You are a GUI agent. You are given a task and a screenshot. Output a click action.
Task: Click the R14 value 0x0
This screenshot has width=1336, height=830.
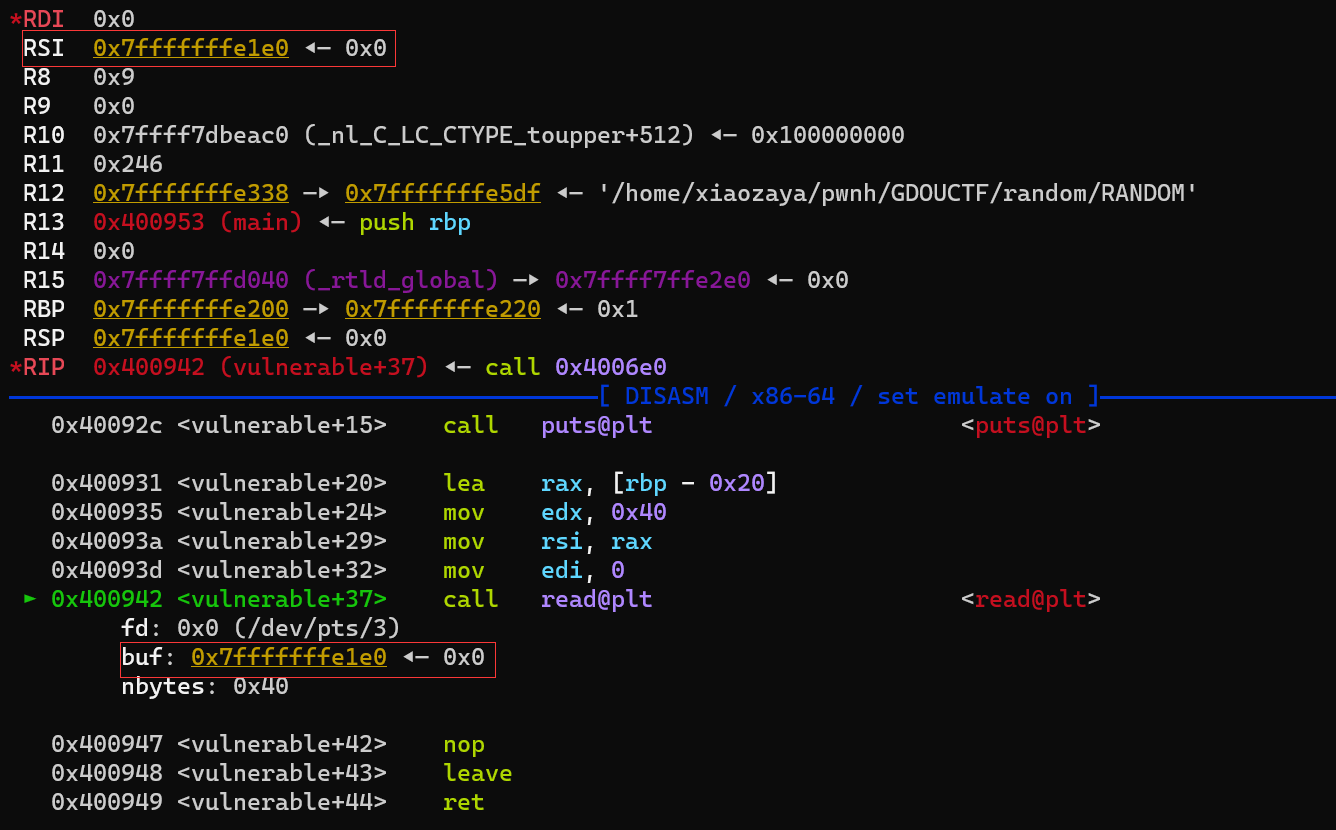point(114,251)
